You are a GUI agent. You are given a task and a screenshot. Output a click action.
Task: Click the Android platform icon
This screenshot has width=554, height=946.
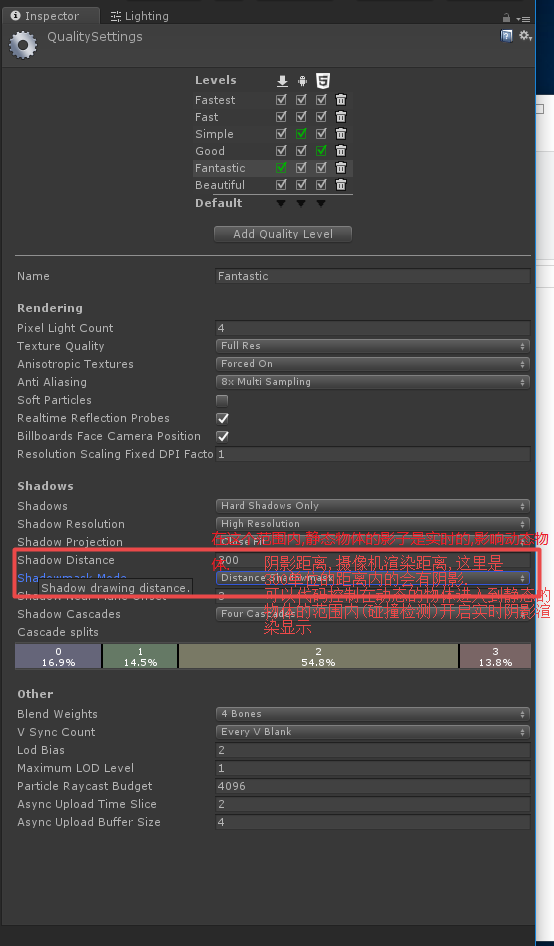302,81
